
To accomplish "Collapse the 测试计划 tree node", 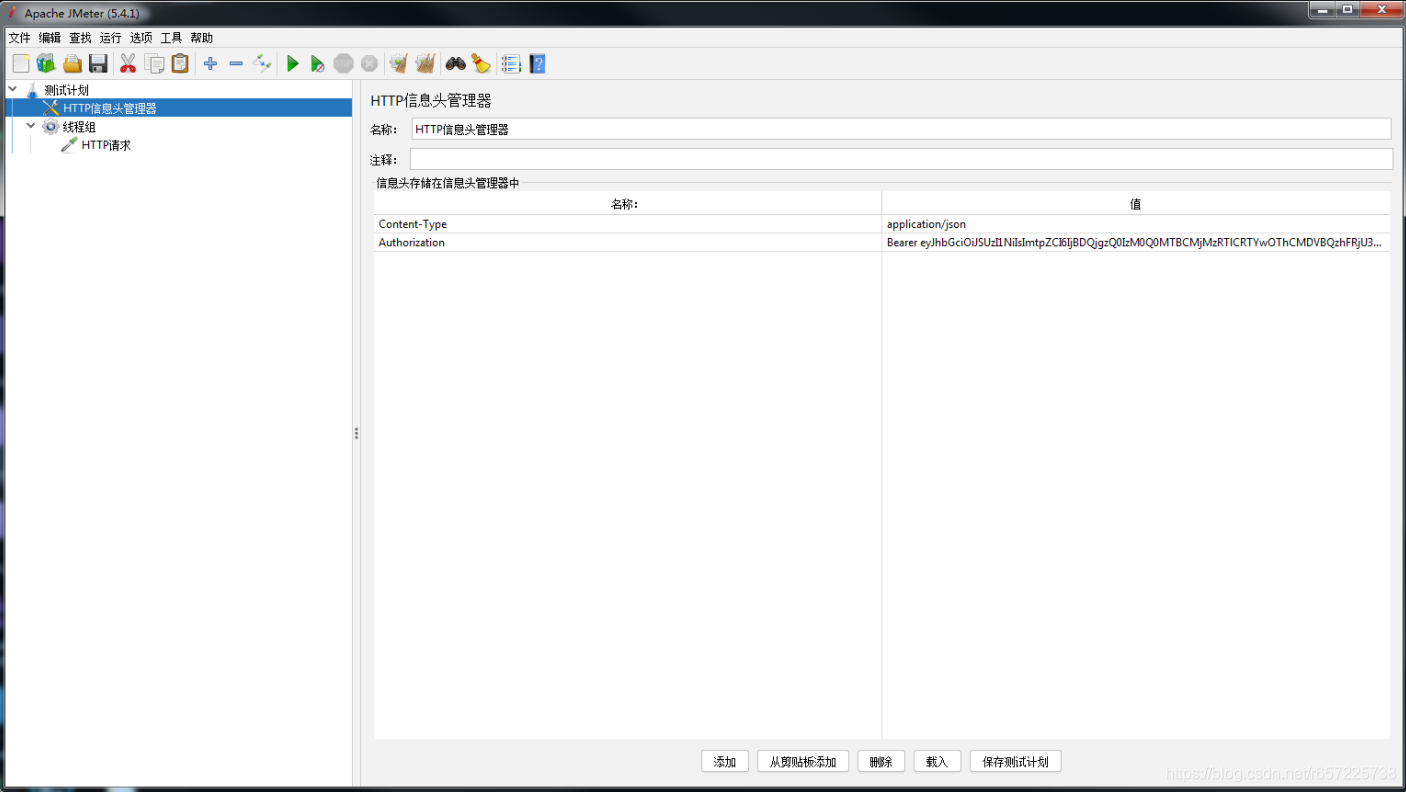I will tap(13, 89).
